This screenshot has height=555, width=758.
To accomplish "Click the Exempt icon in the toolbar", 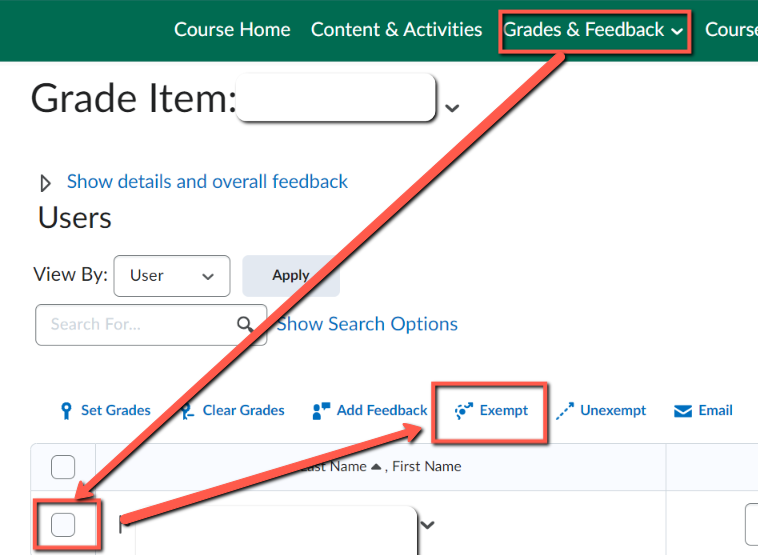I will coord(464,410).
